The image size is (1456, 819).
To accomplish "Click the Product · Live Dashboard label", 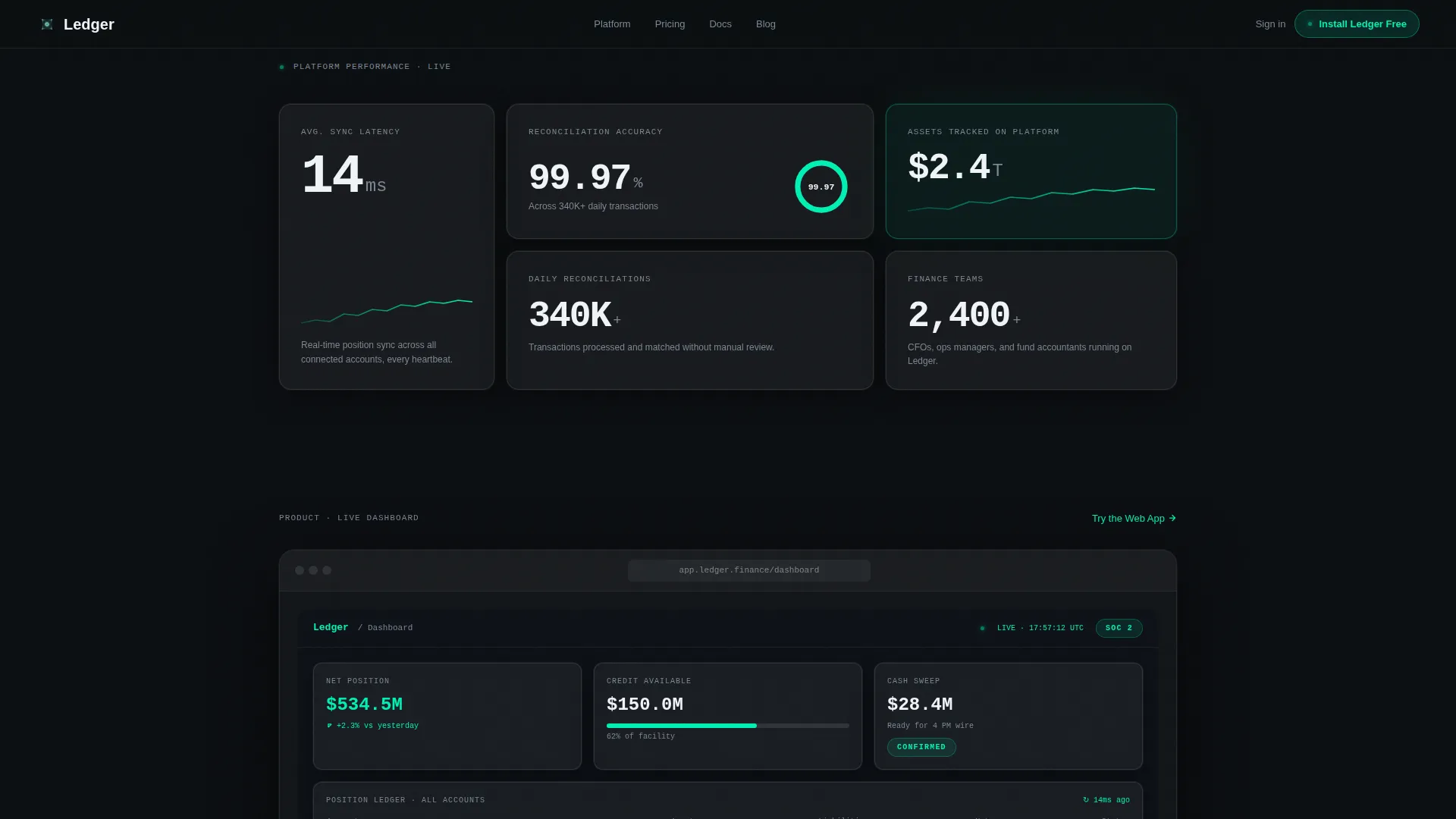I will point(349,518).
